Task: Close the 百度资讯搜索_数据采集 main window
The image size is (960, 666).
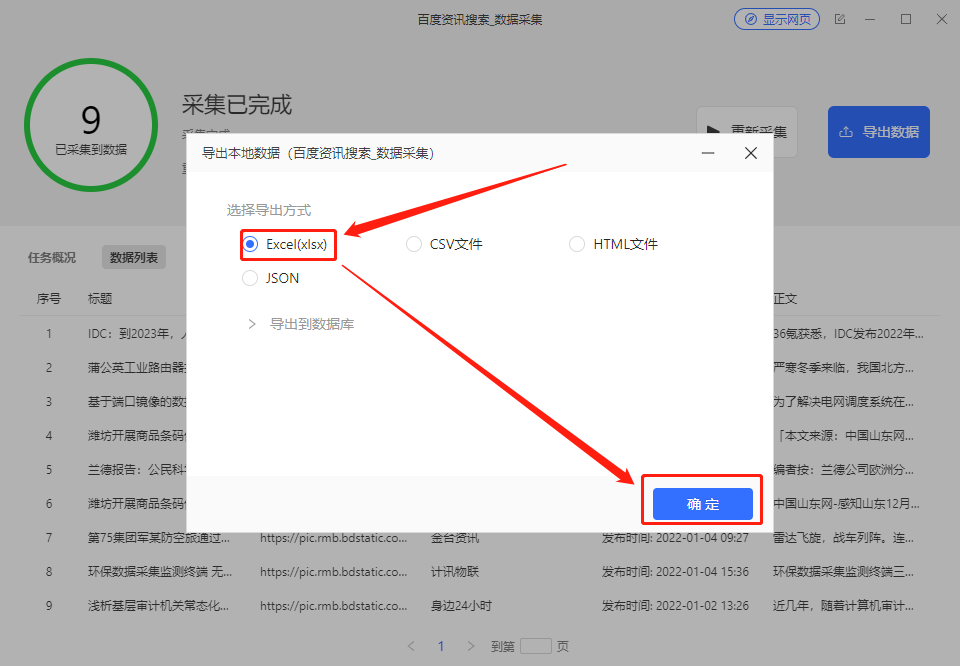Action: point(942,20)
